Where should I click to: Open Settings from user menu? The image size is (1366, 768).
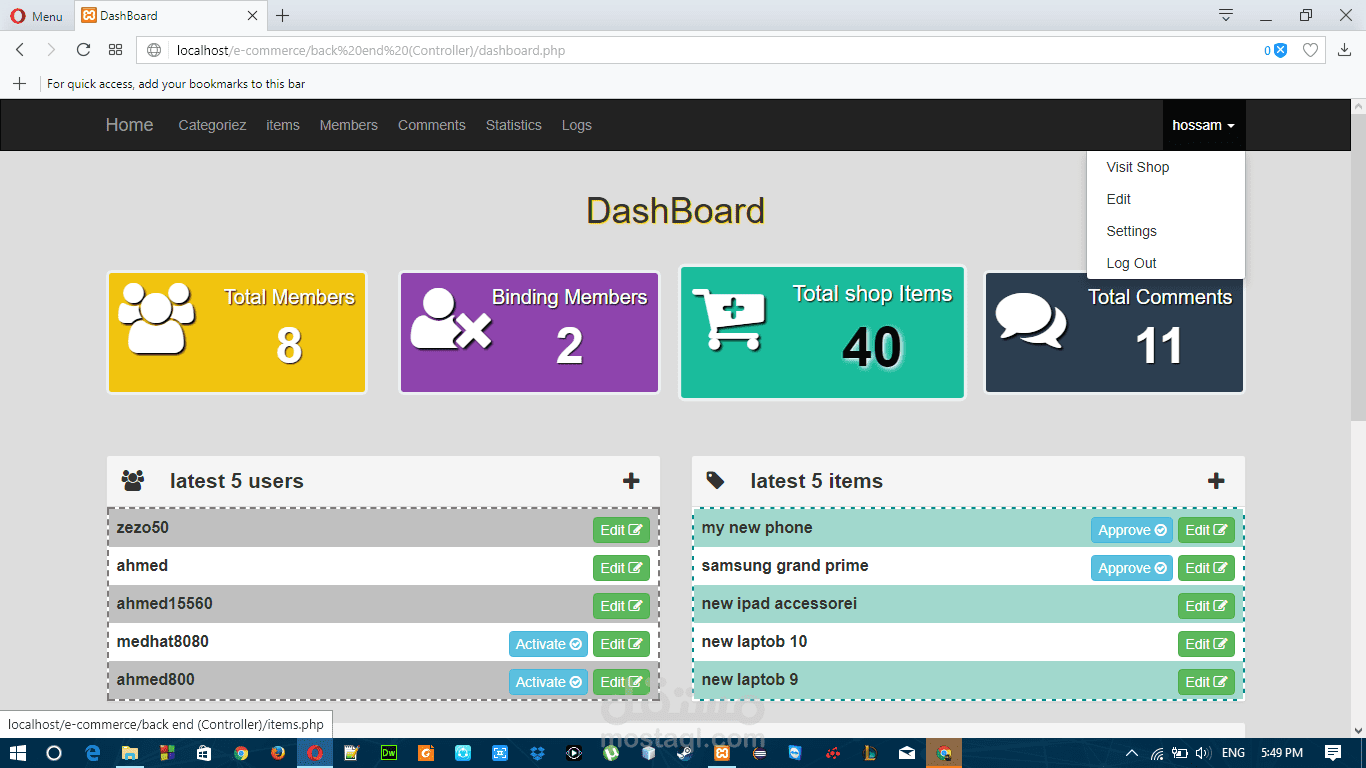click(x=1131, y=231)
